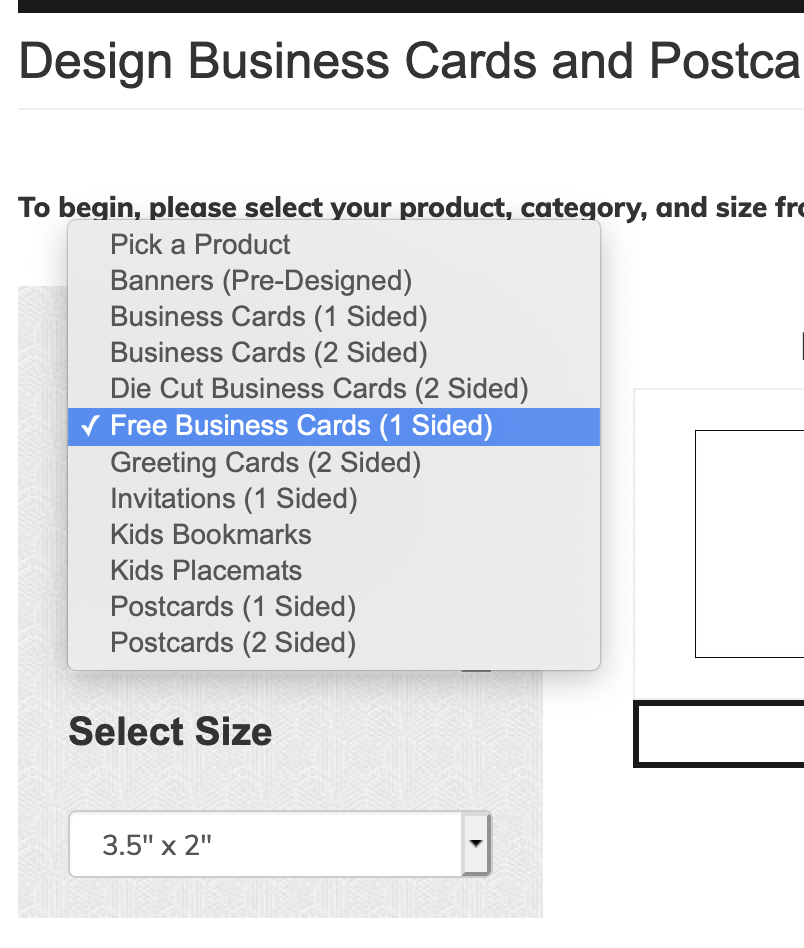Select Kids Placemats product
Image resolution: width=804 pixels, height=948 pixels.
[x=334, y=571]
